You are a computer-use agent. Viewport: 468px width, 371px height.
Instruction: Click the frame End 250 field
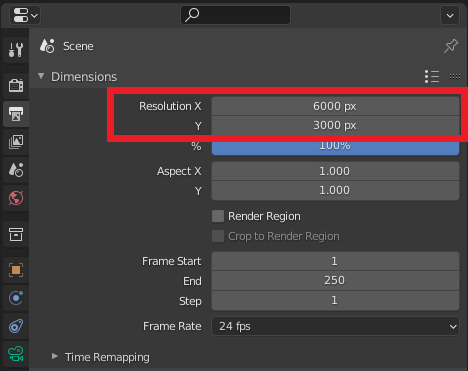[x=335, y=281]
